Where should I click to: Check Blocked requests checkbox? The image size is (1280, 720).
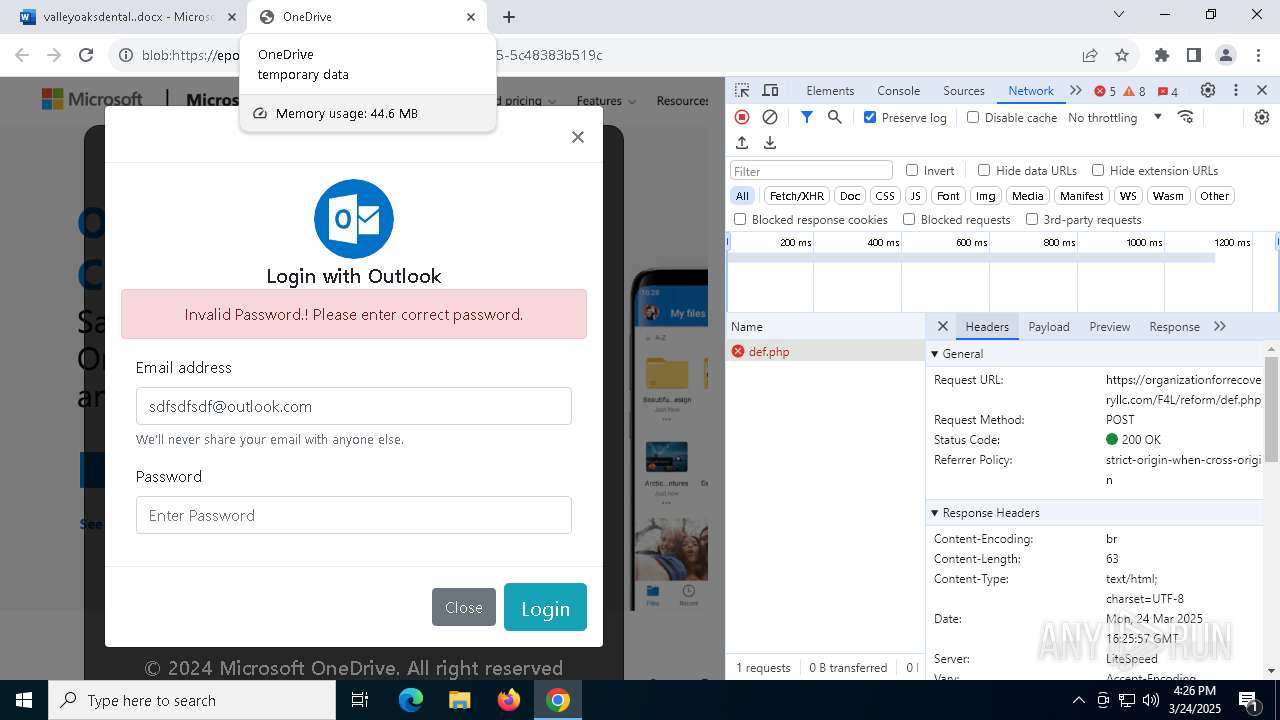pyautogui.click(x=909, y=219)
